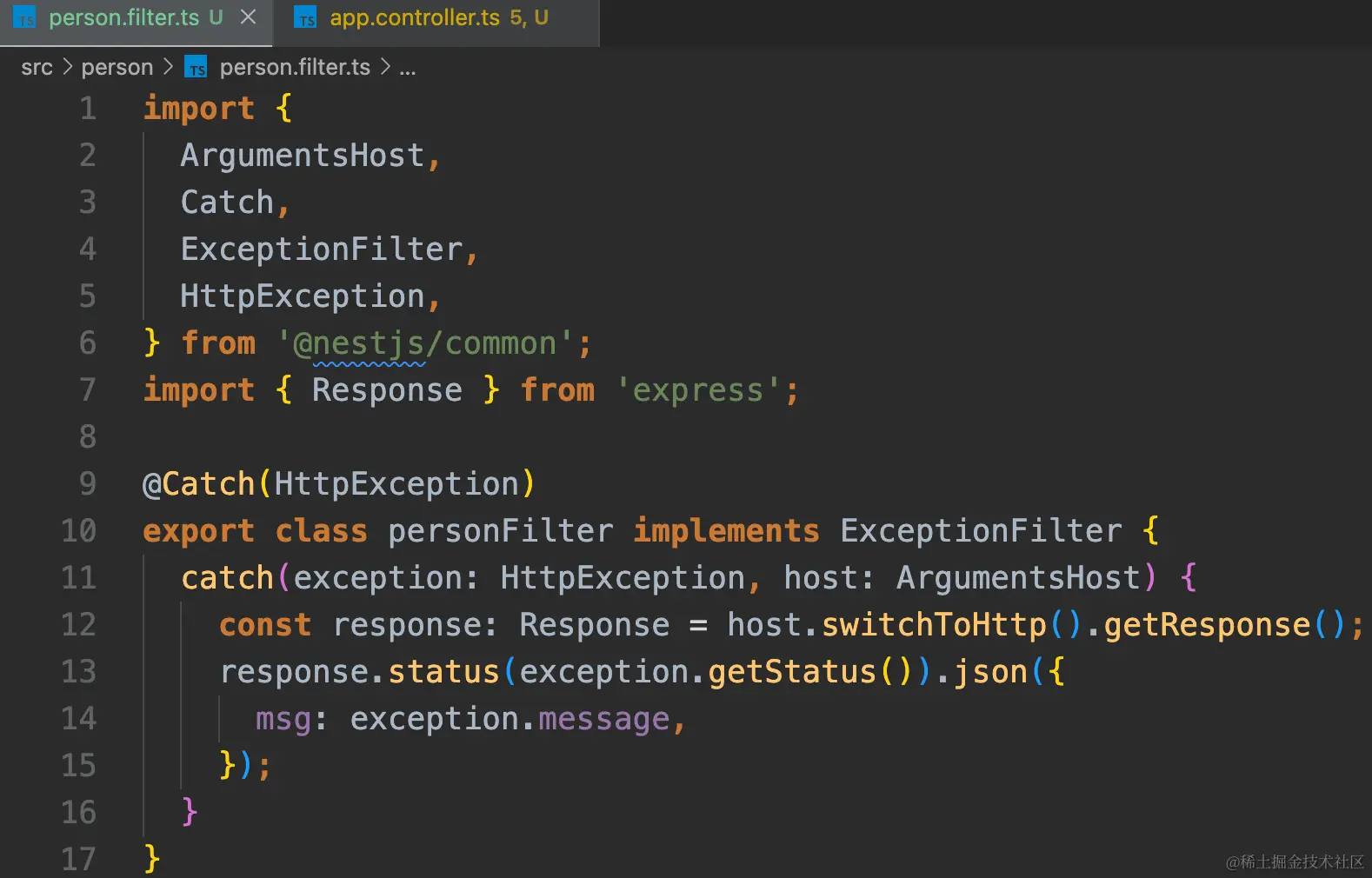The image size is (1372, 878).
Task: Click the @Catch decorator on line 9
Action: [198, 484]
